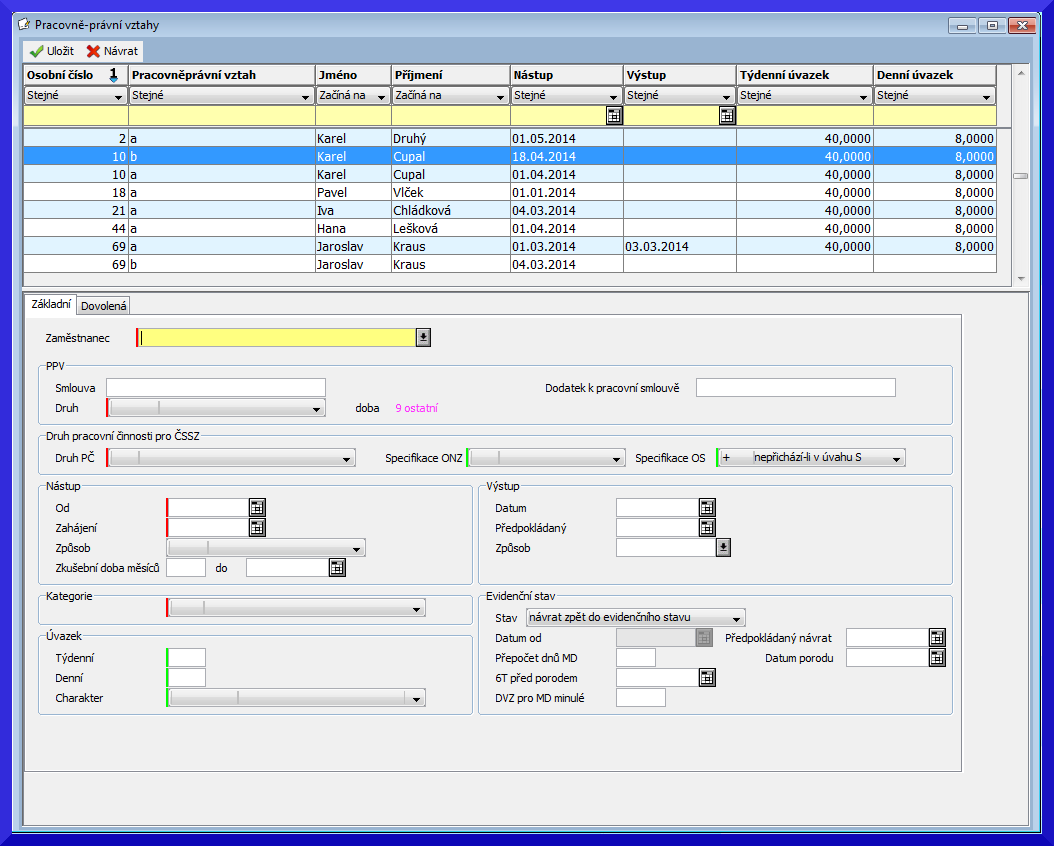1054x846 pixels.
Task: Click the Uložit save button
Action: tap(52, 51)
